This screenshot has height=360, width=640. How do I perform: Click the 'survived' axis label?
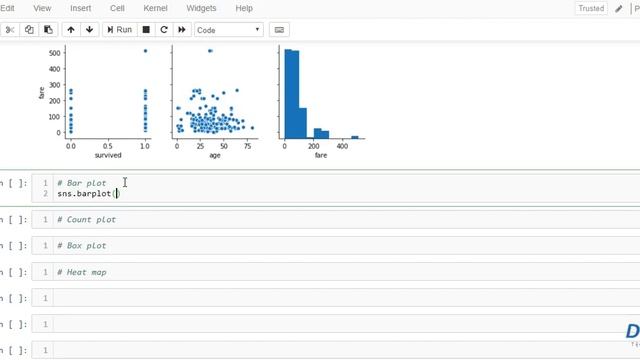point(108,155)
